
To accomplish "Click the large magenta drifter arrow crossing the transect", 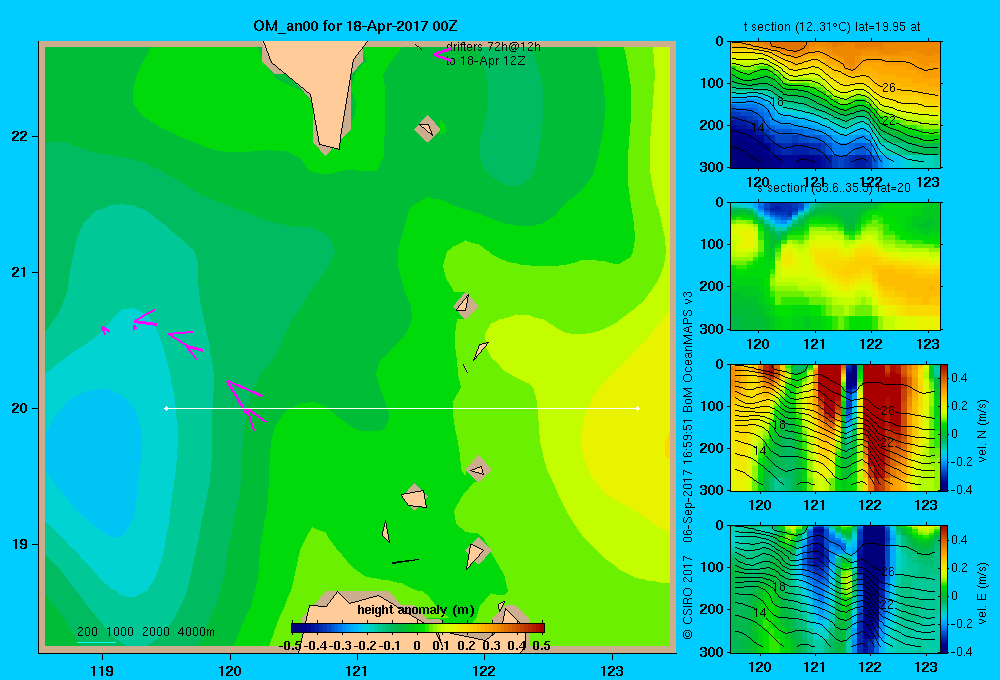I will click(247, 404).
